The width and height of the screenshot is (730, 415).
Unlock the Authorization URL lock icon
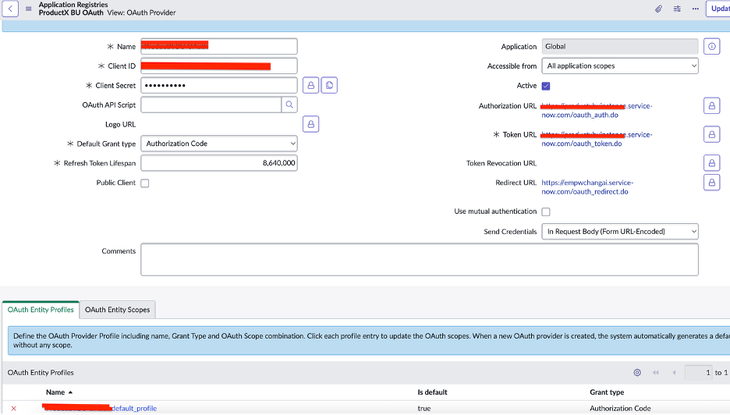pyautogui.click(x=711, y=106)
